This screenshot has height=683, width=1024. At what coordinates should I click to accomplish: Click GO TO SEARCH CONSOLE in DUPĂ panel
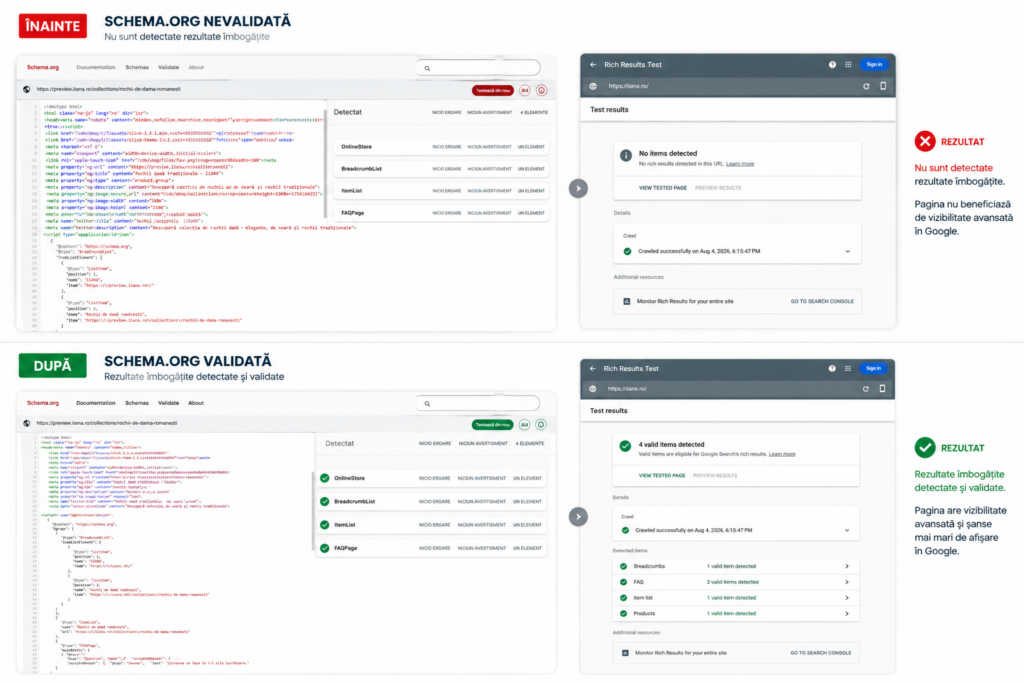(820, 653)
